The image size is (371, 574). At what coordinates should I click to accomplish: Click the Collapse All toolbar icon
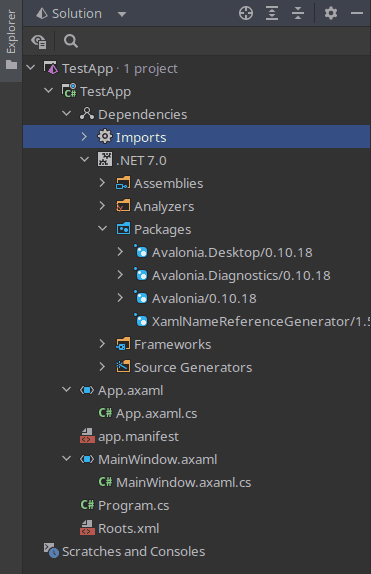click(x=298, y=14)
